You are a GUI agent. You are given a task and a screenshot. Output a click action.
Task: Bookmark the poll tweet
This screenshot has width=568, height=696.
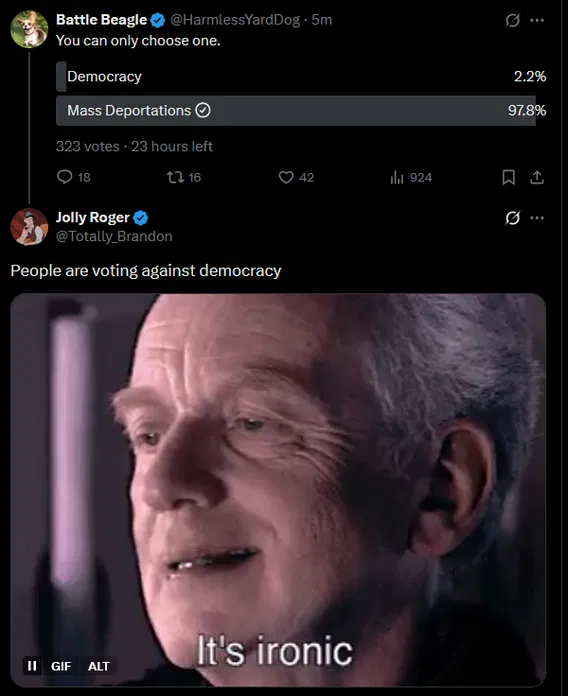point(509,177)
